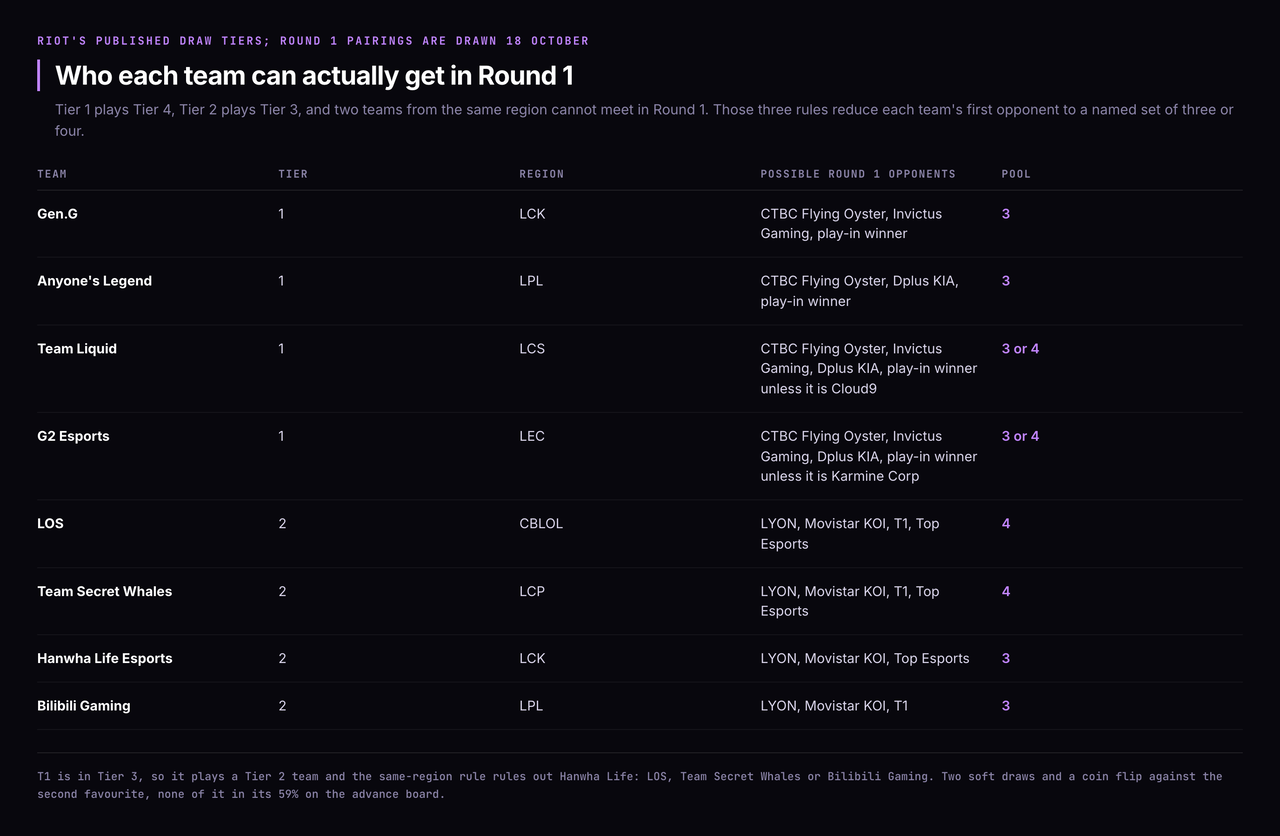The image size is (1280, 836).
Task: Click the footnote starting 'T1 is in Tier 3'
Action: click(630, 785)
